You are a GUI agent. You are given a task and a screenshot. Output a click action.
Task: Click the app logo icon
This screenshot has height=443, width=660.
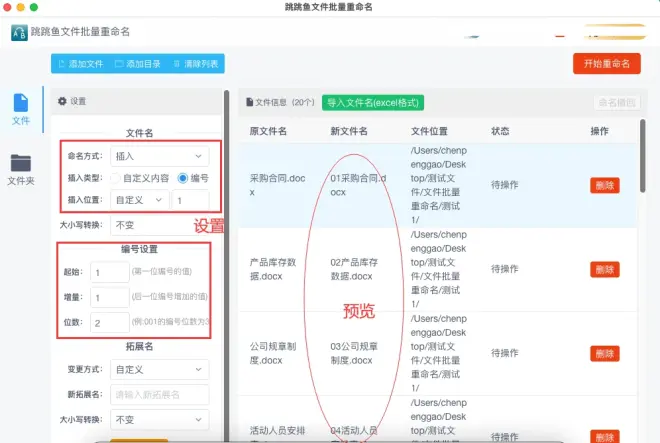(19, 32)
